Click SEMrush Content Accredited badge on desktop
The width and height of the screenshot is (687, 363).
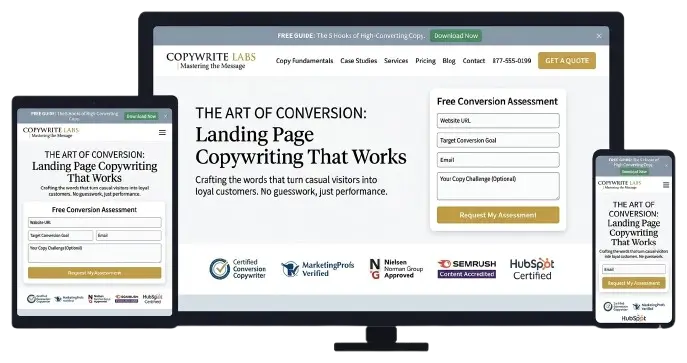click(467, 269)
